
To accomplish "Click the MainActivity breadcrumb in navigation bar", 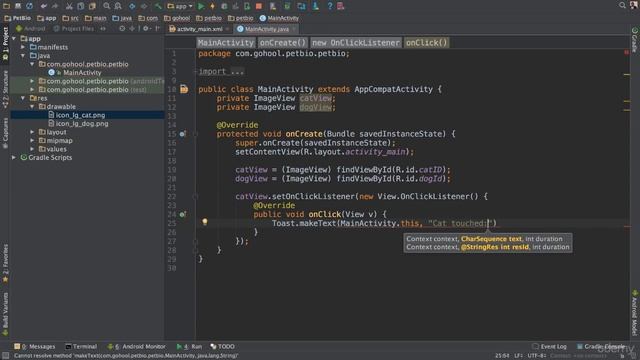I will (279, 18).
